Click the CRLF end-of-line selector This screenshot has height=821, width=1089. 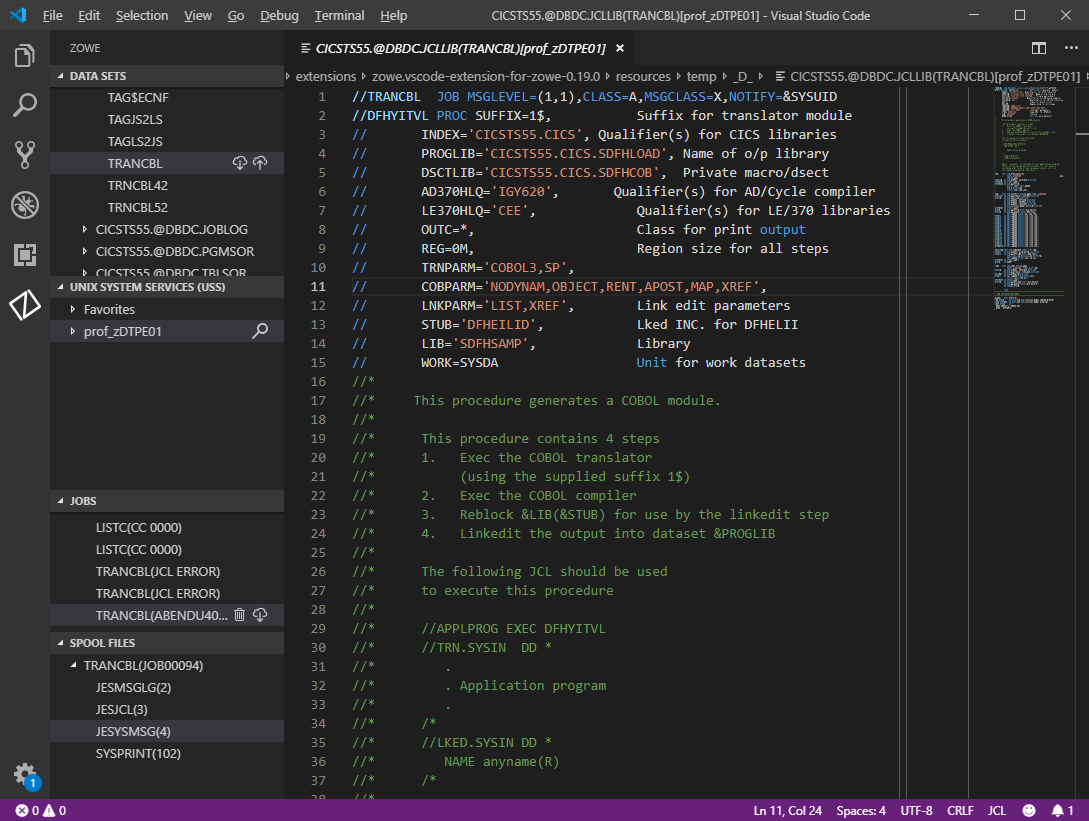(x=959, y=810)
